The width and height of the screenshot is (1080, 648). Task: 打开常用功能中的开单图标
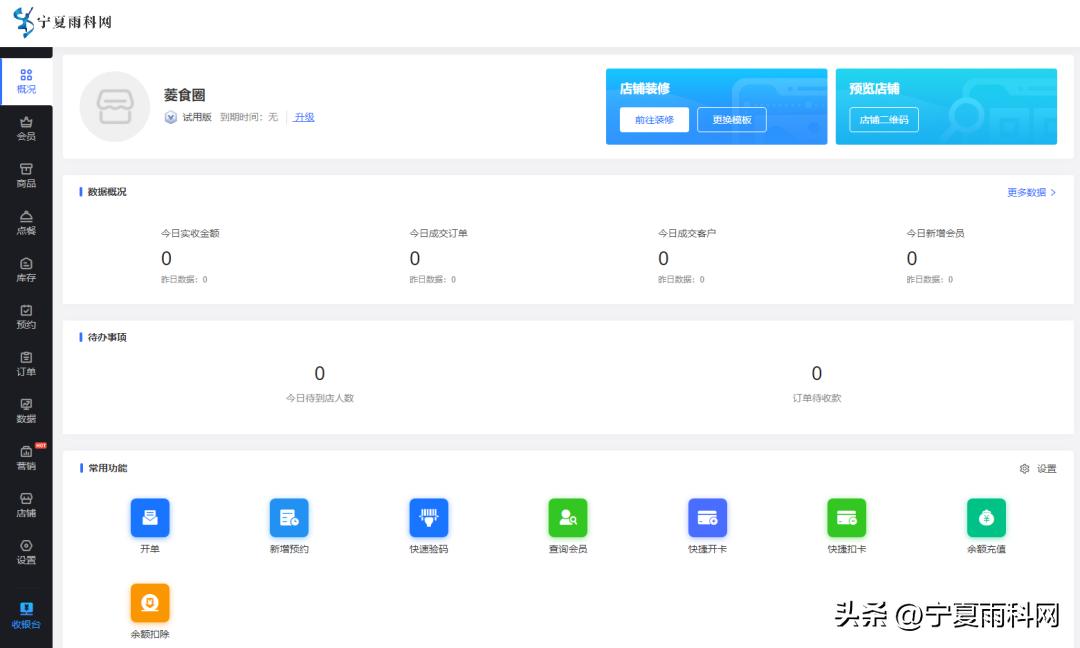click(x=149, y=517)
